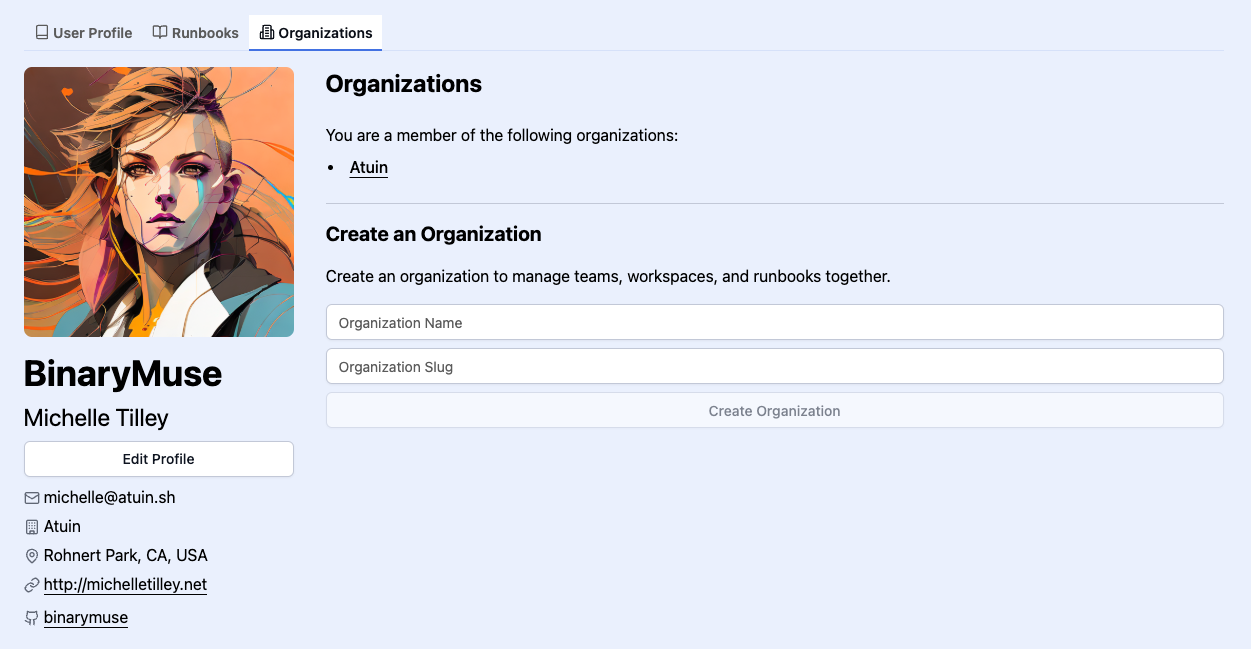
Task: Click the michelle@atuin.sh email text
Action: [110, 498]
